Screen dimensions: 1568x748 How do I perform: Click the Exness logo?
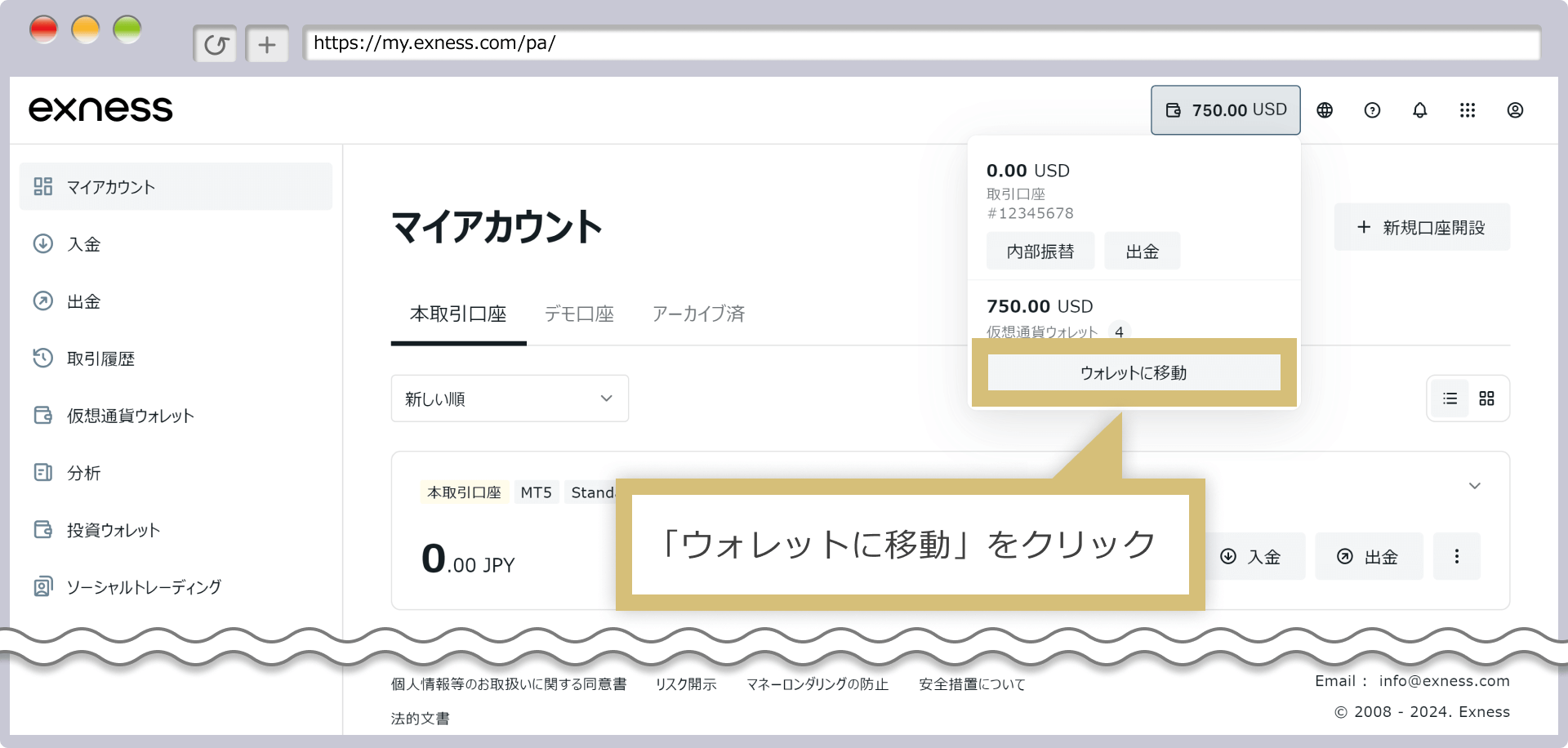pyautogui.click(x=100, y=109)
